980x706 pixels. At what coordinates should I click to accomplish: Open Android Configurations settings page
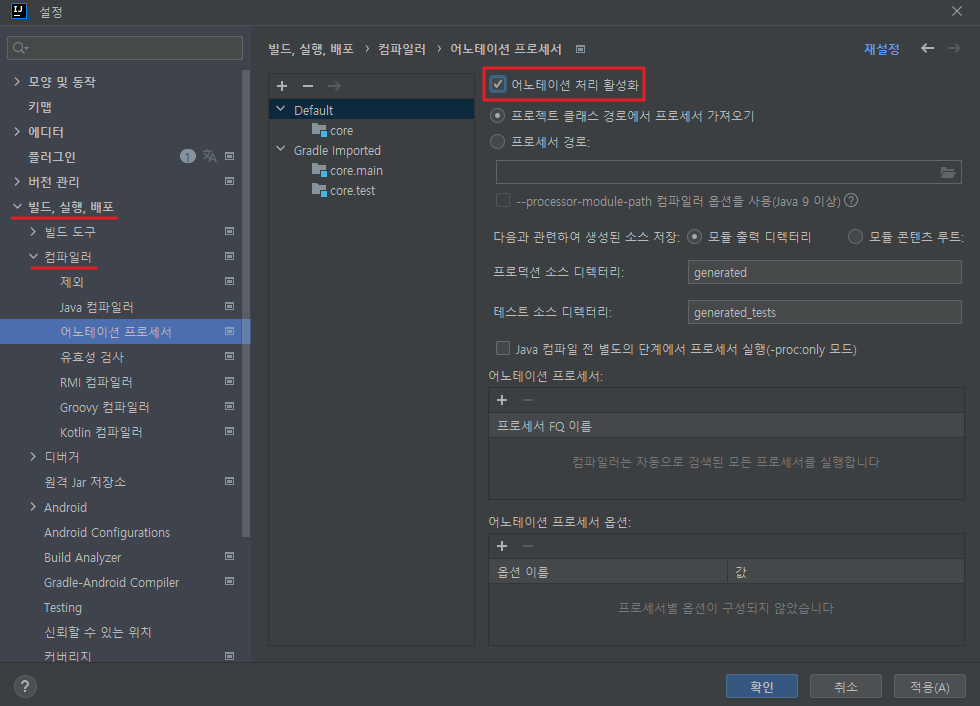click(x=107, y=532)
